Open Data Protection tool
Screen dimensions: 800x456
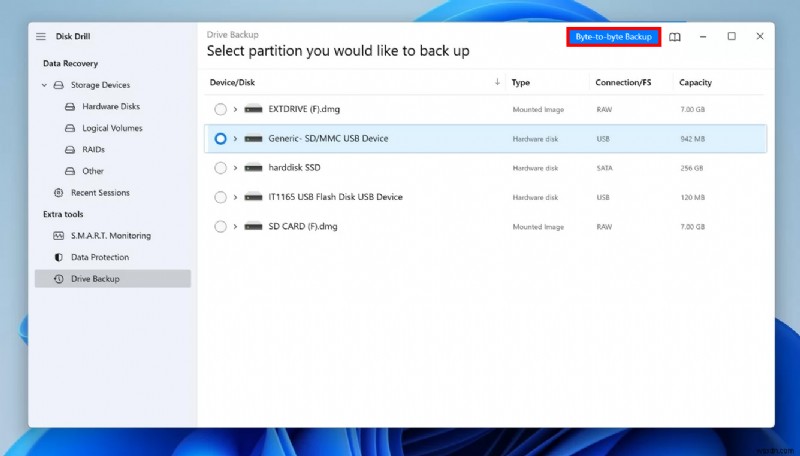click(x=100, y=257)
